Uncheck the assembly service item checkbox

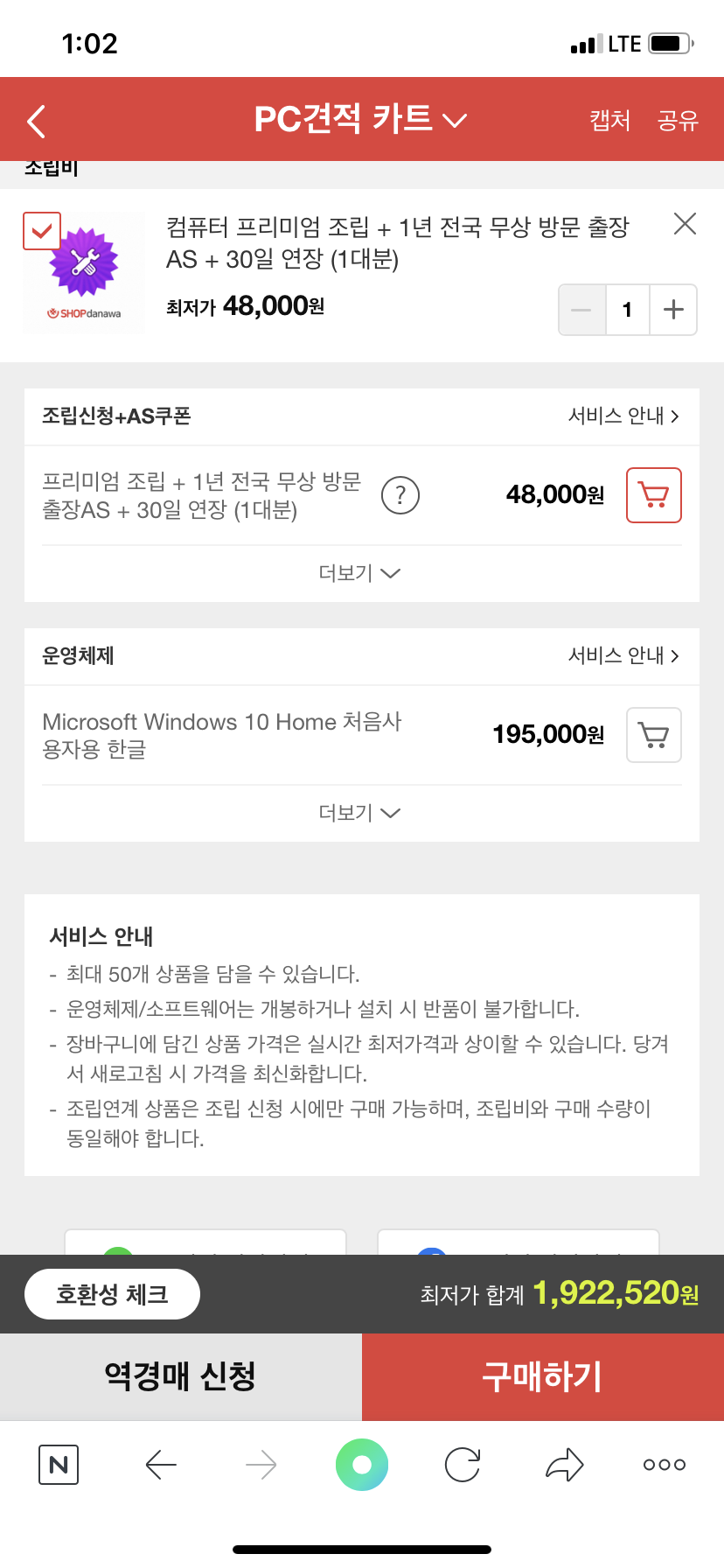tap(42, 231)
